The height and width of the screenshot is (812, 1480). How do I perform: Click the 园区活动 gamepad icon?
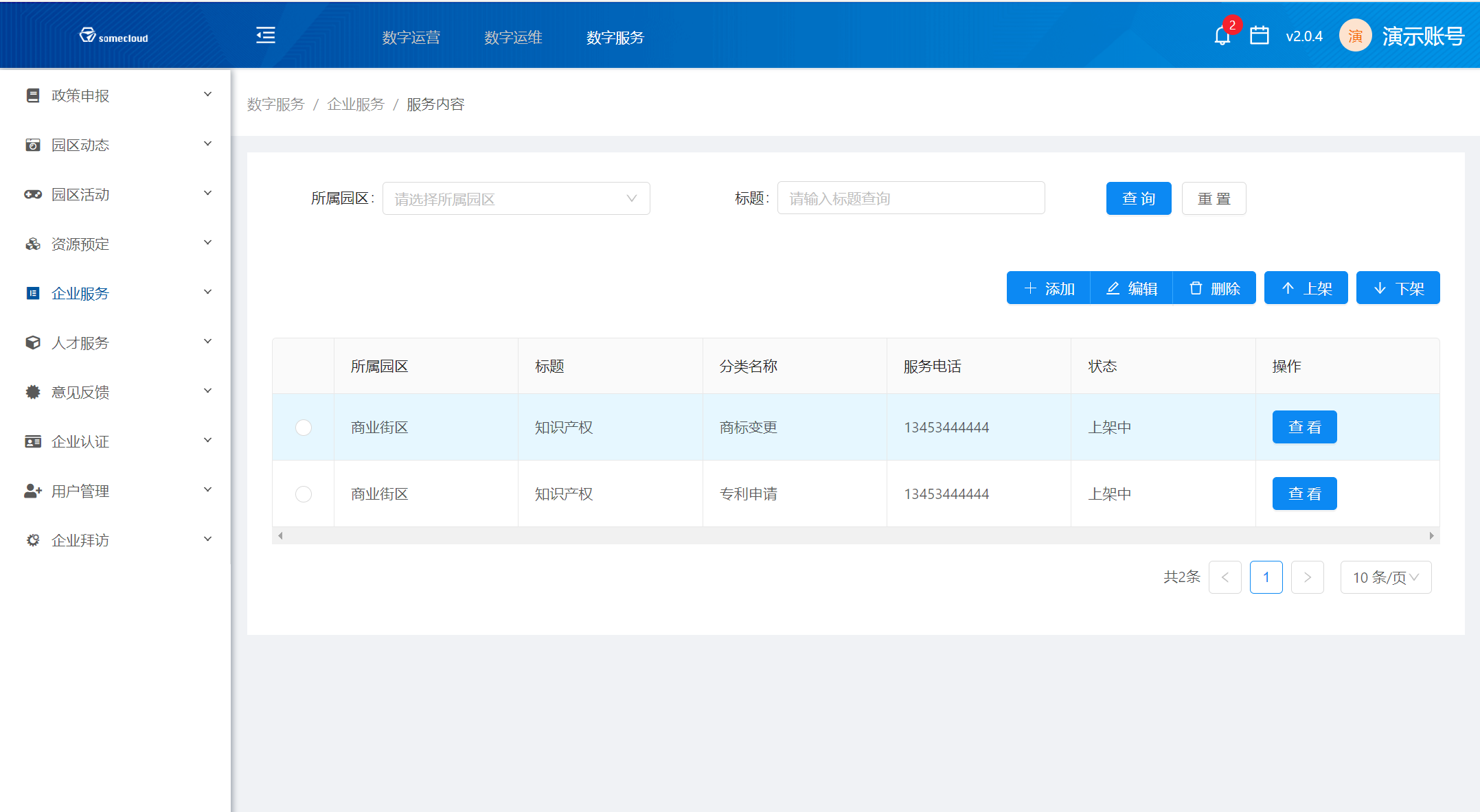point(32,194)
